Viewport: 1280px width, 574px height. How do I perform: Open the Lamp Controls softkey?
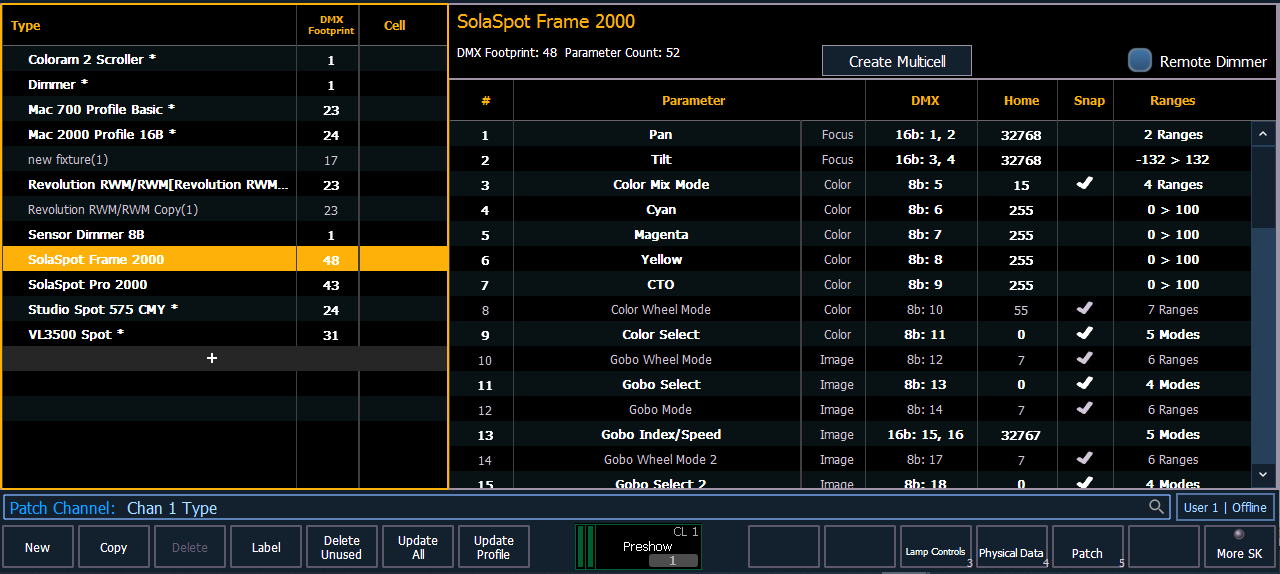pyautogui.click(x=936, y=547)
